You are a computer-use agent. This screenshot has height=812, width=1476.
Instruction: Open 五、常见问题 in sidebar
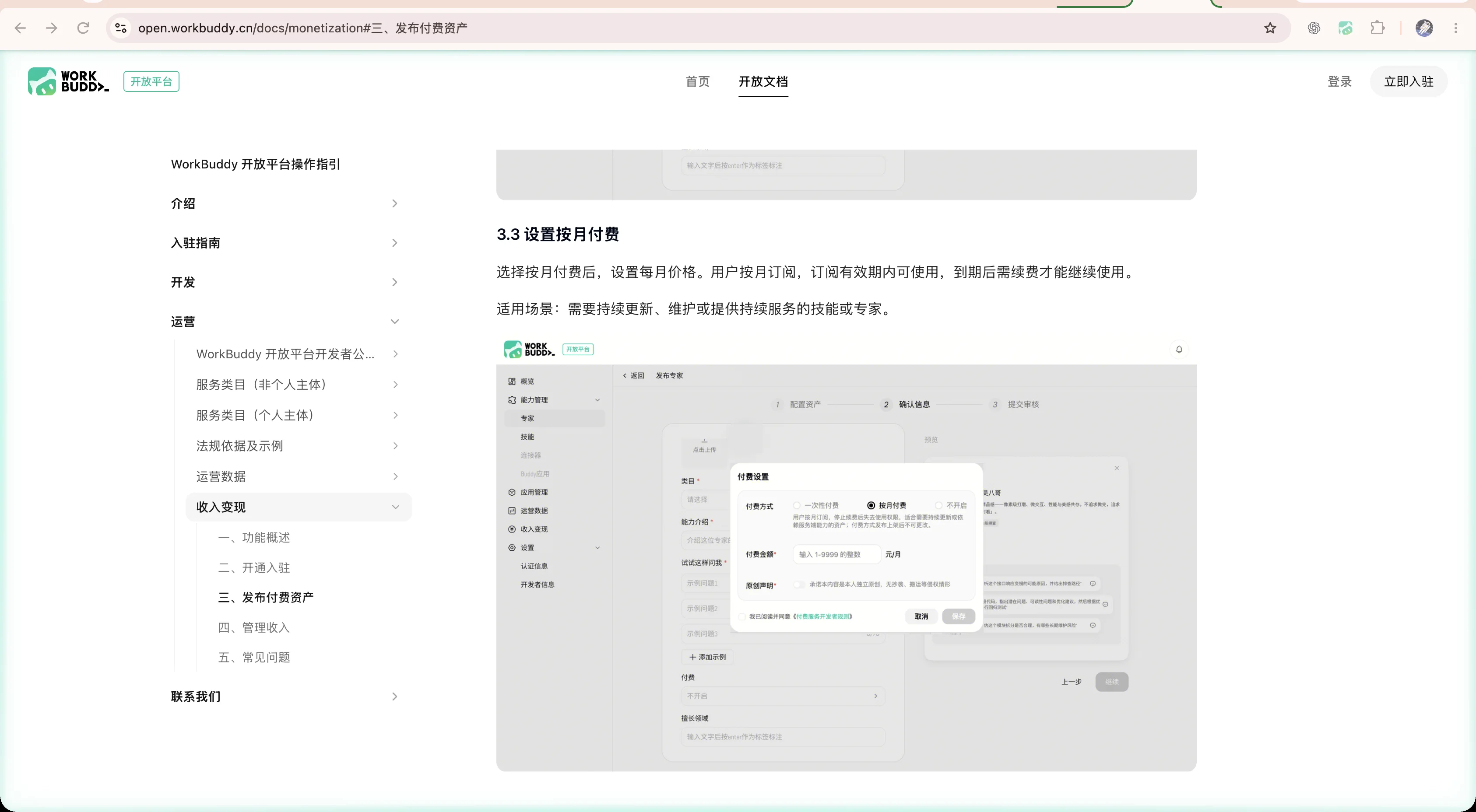tap(254, 658)
